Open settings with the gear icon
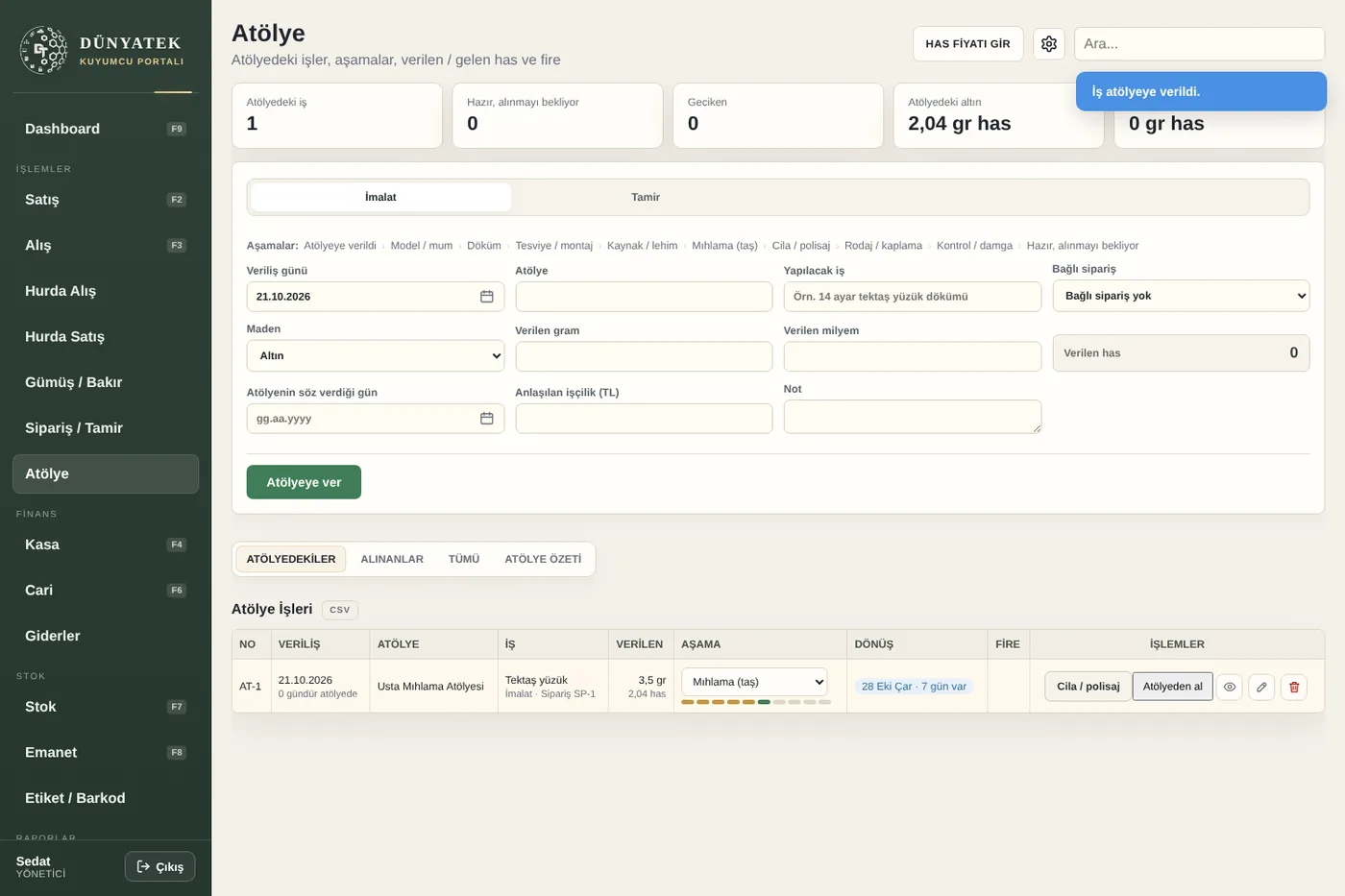The height and width of the screenshot is (896, 1345). [x=1049, y=44]
